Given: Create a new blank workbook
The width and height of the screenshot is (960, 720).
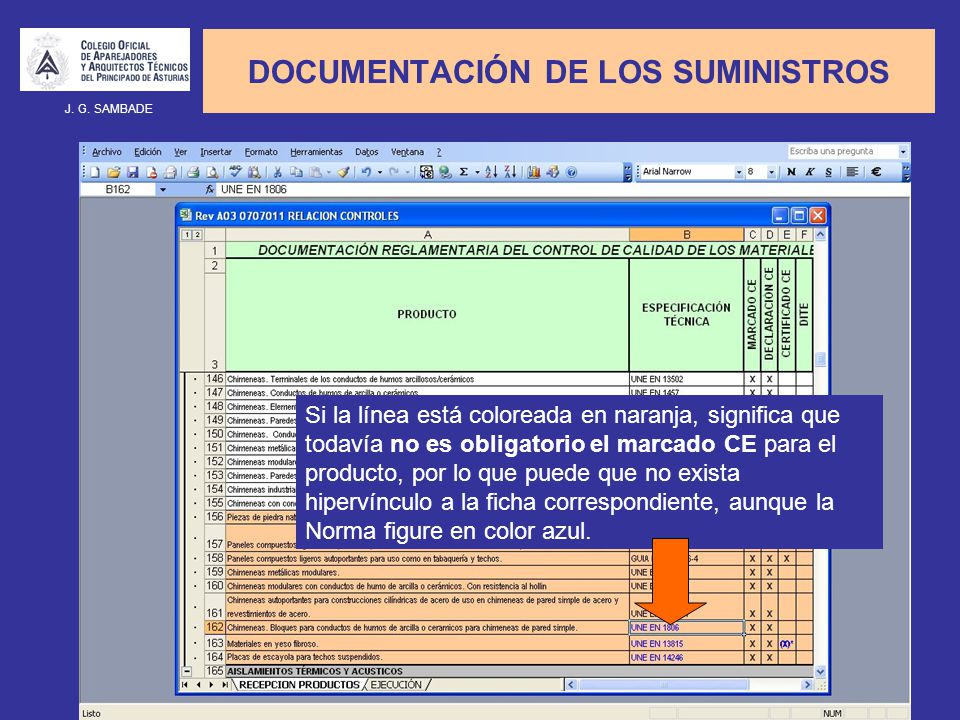Looking at the screenshot, I should 95,172.
